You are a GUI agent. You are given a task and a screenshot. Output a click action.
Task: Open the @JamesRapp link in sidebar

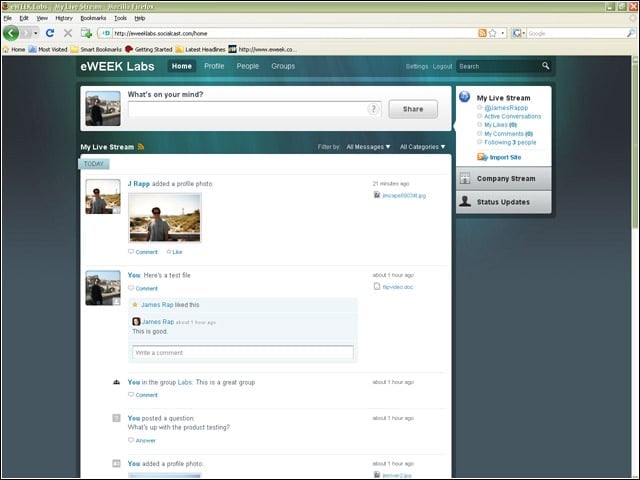point(506,108)
